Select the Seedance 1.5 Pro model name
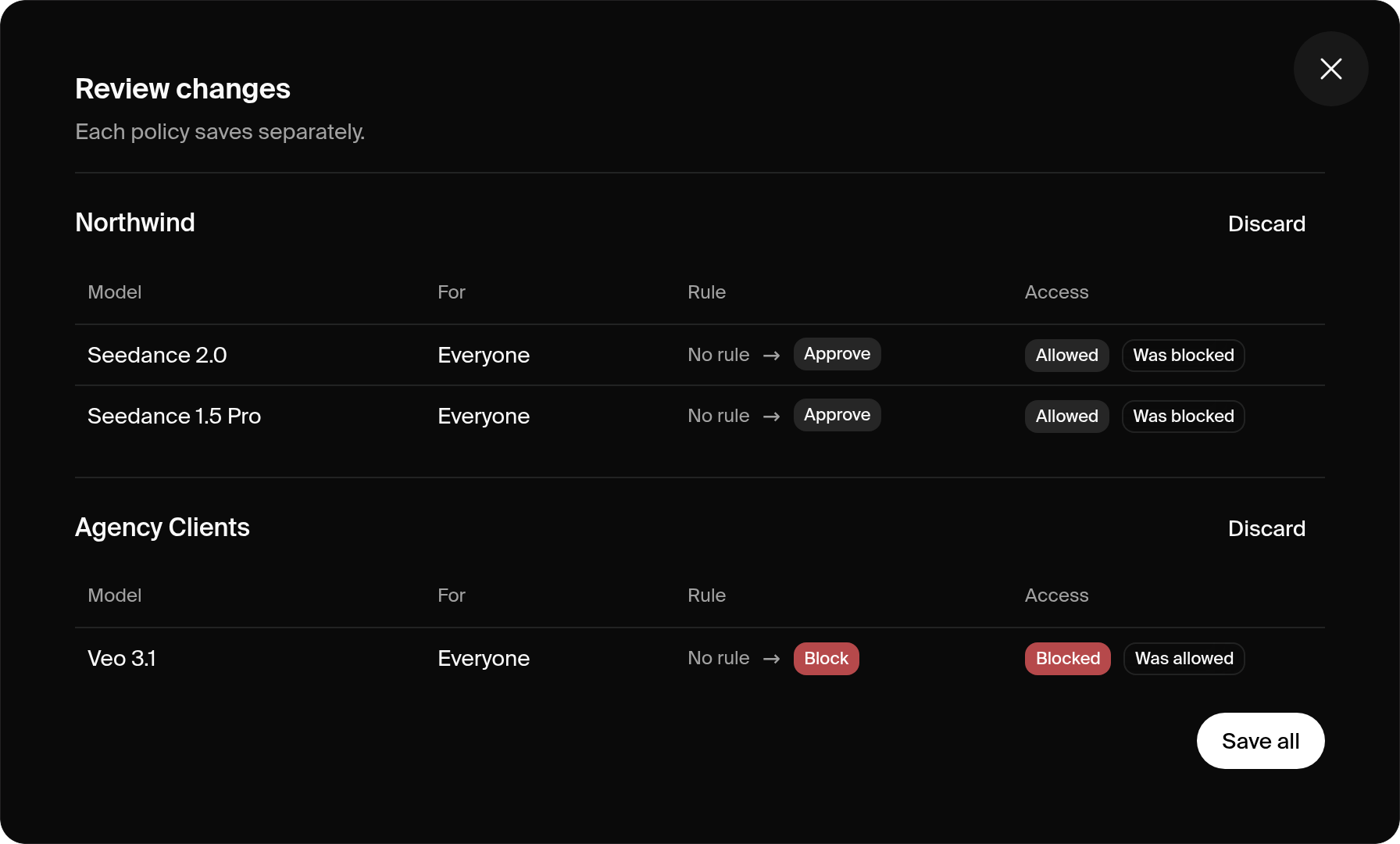Image resolution: width=1400 pixels, height=844 pixels. coord(174,417)
